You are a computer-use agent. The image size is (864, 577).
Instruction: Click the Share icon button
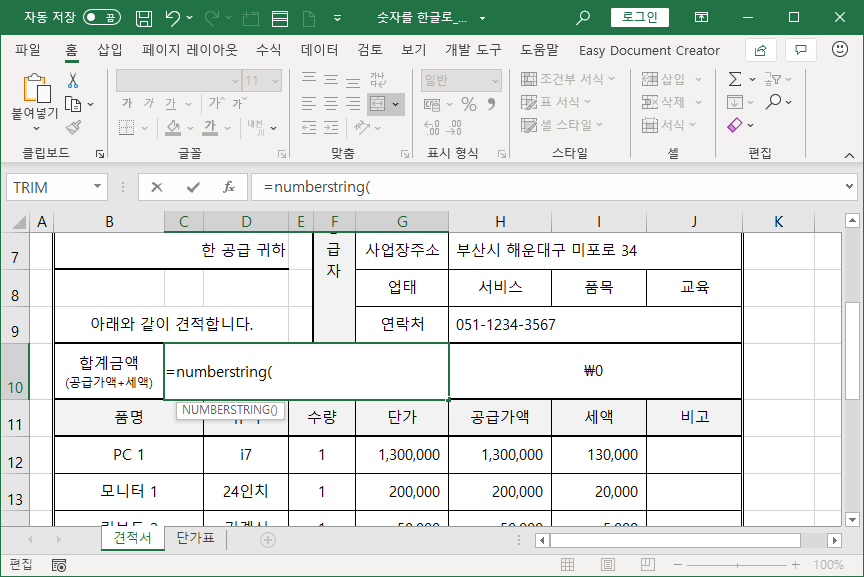pos(760,50)
